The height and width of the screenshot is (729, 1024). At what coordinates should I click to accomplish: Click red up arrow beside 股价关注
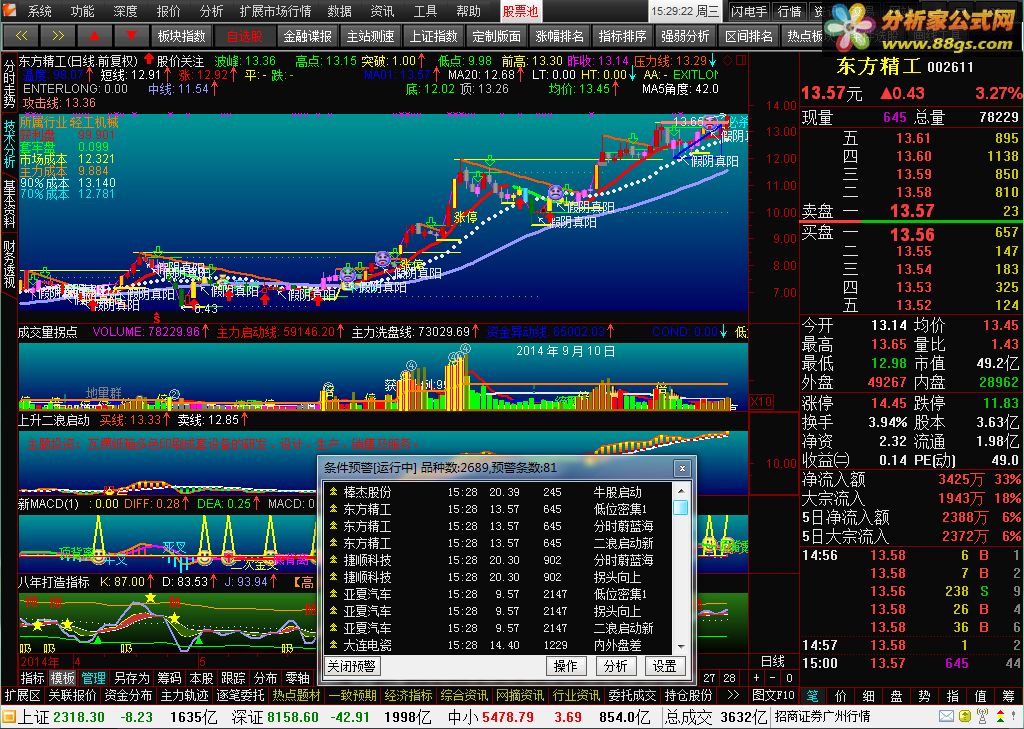point(149,59)
